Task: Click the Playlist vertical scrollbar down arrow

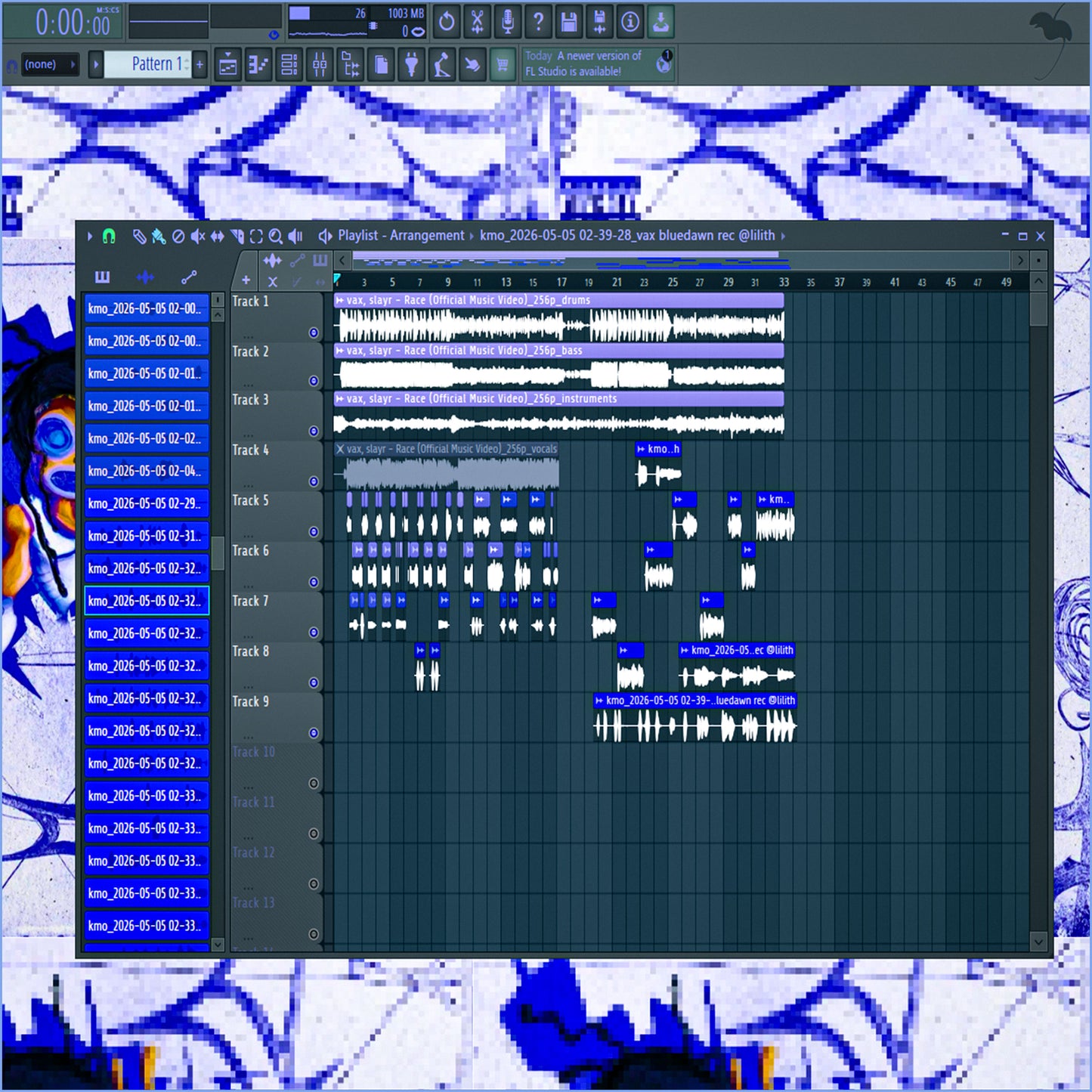Action: pos(1038,942)
